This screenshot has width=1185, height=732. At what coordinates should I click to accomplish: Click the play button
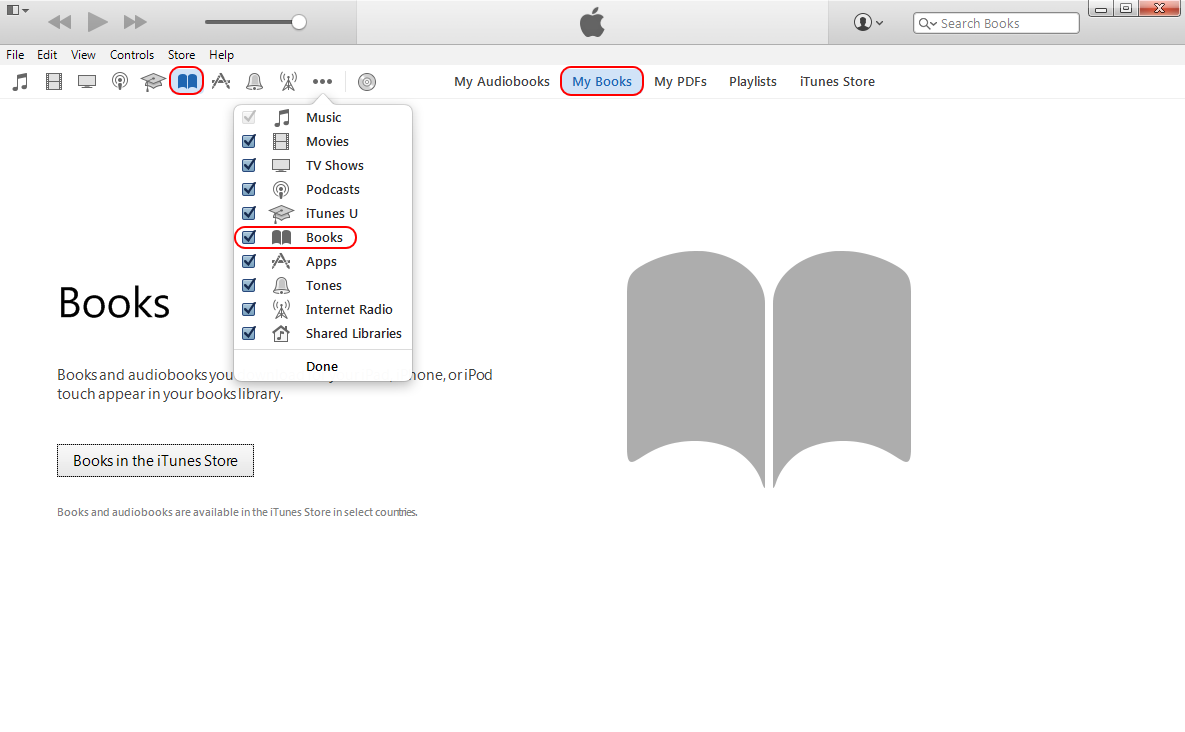[x=97, y=22]
